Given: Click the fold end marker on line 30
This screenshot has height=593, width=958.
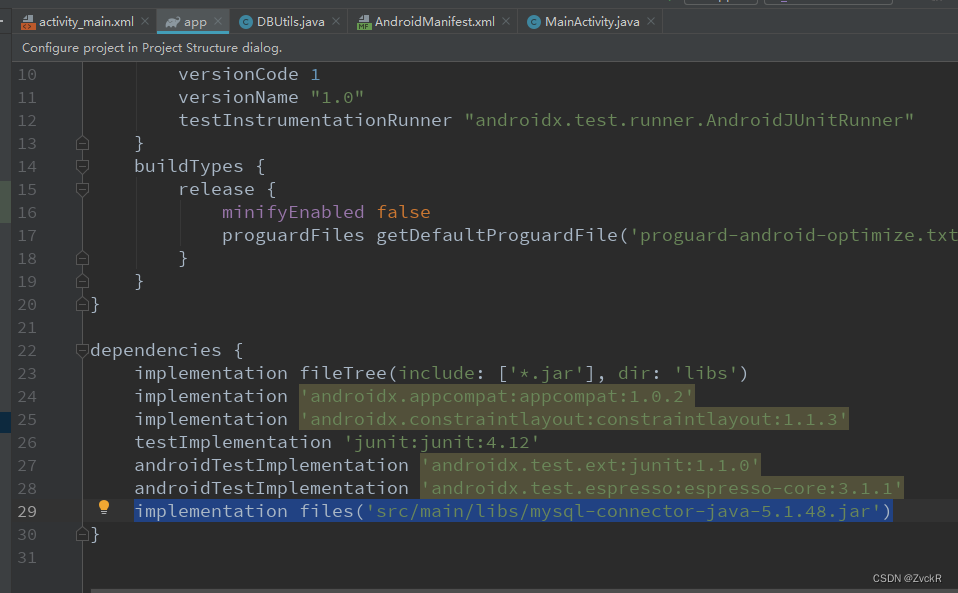Looking at the screenshot, I should tap(82, 534).
